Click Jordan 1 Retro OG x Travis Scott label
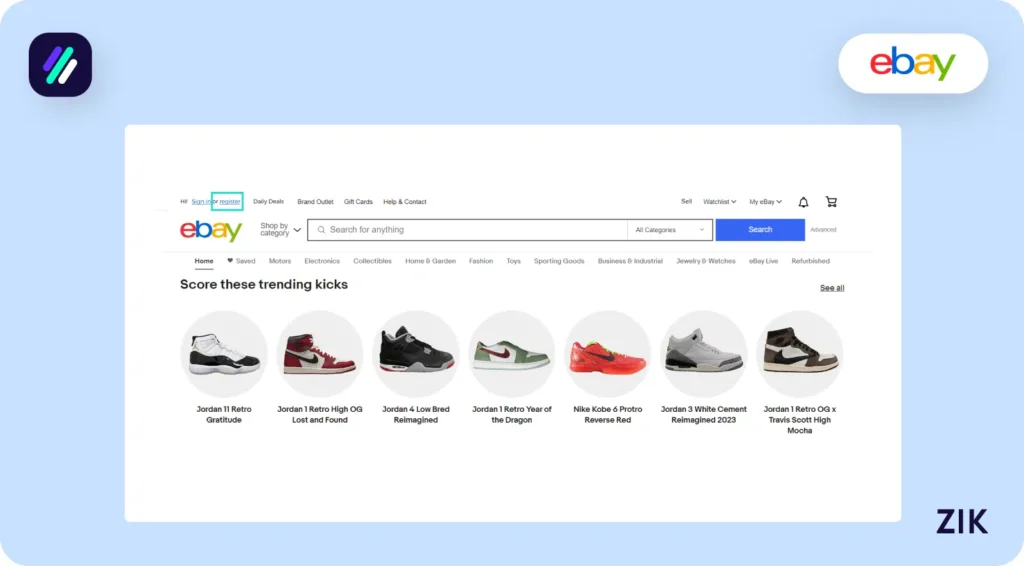Screen dimensions: 1024x566 click(x=799, y=420)
